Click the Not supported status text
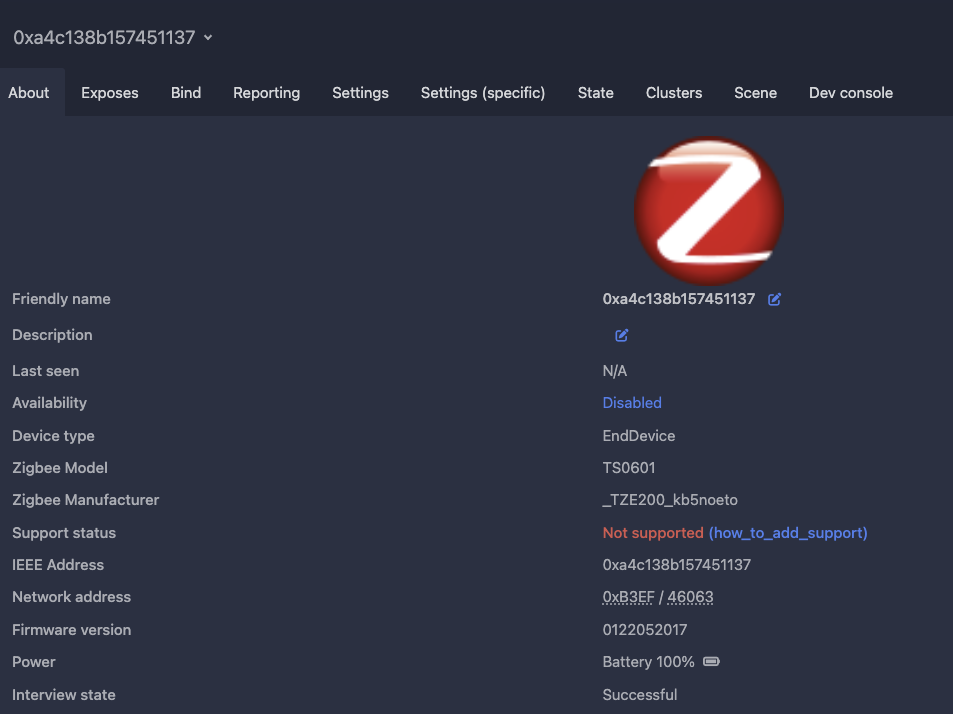The width and height of the screenshot is (953, 714). [x=653, y=533]
